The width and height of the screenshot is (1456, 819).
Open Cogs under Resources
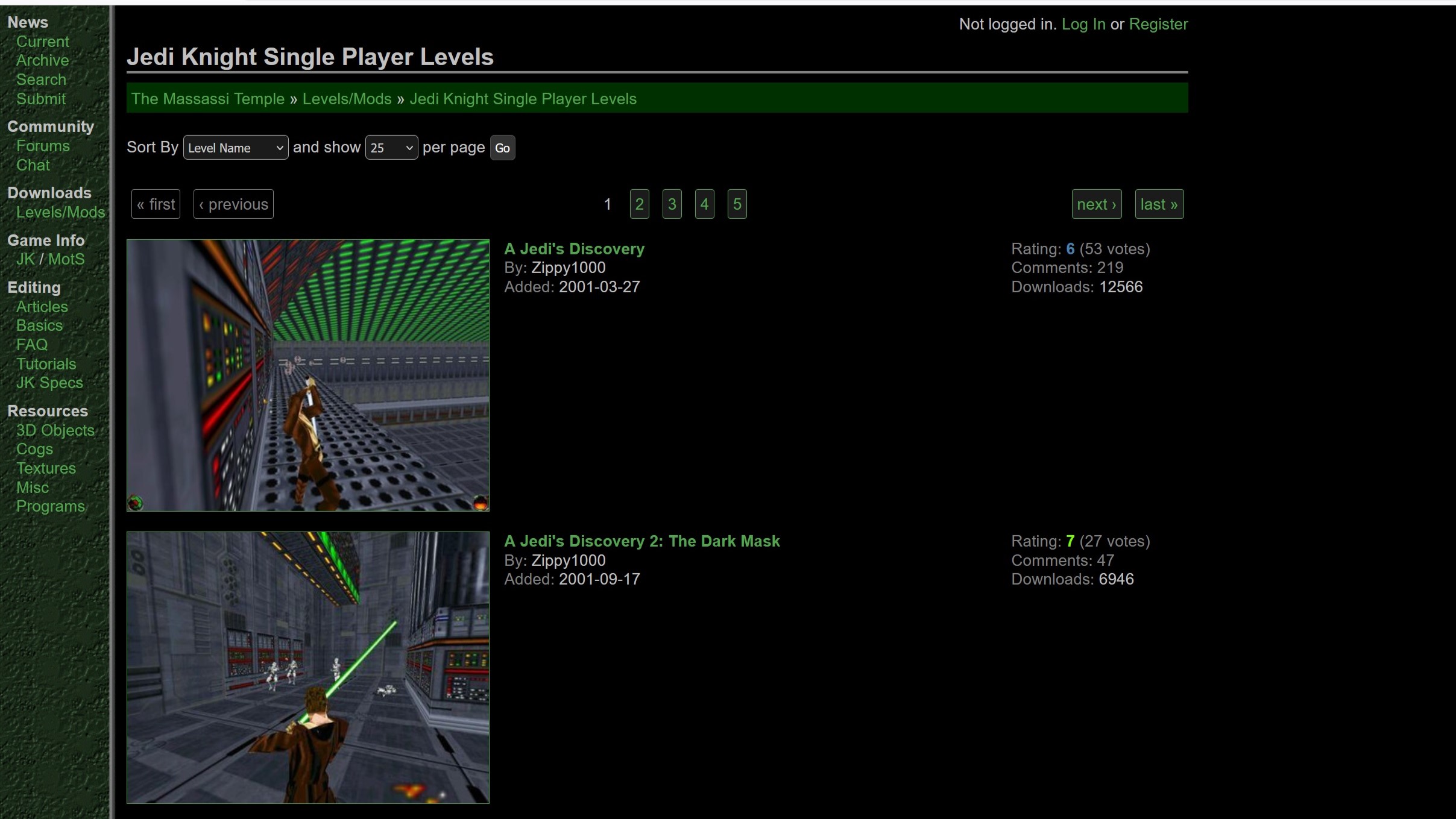(x=34, y=449)
